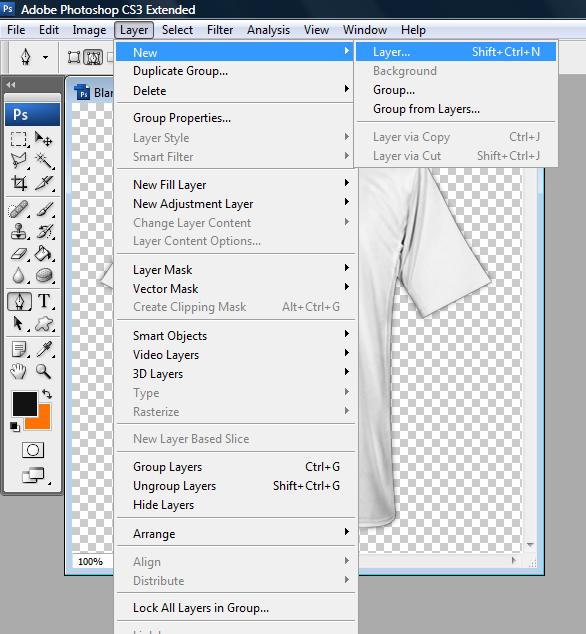The width and height of the screenshot is (586, 634).
Task: Open the Help menu
Action: [x=413, y=30]
